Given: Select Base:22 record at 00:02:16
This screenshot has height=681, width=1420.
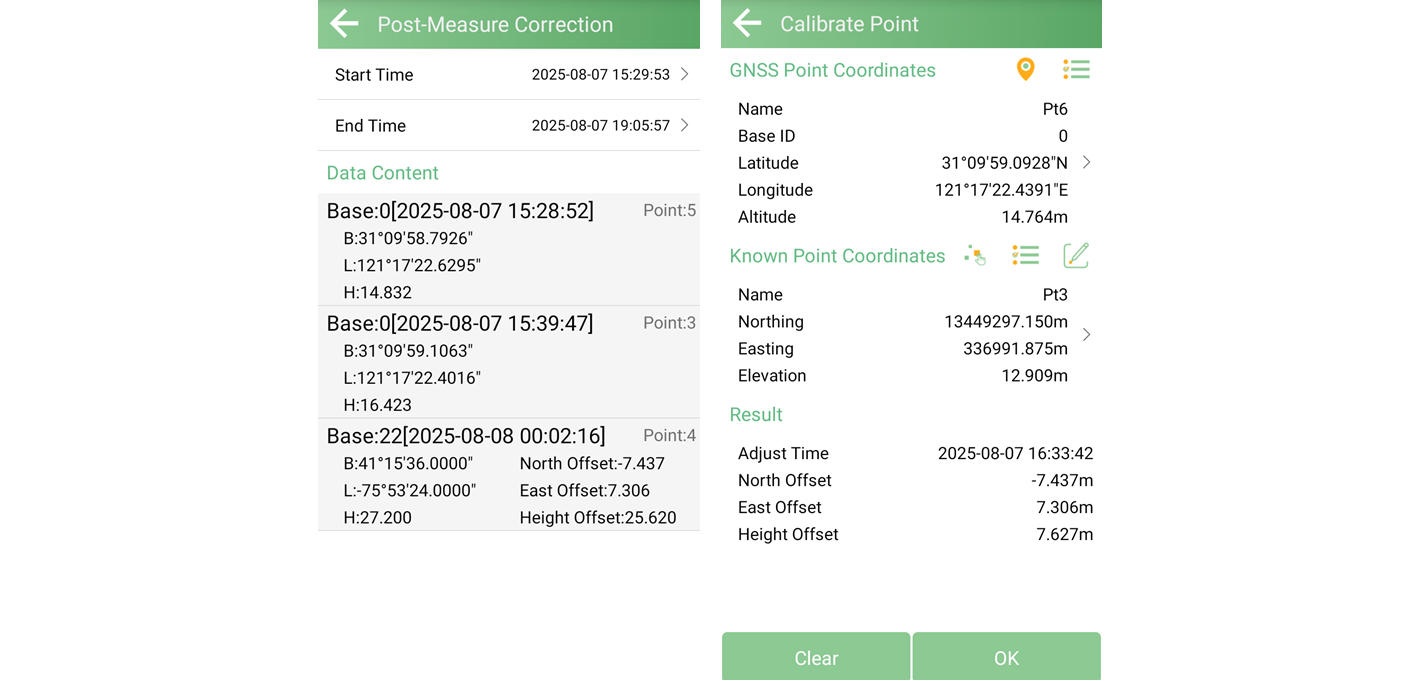Looking at the screenshot, I should click(x=508, y=475).
